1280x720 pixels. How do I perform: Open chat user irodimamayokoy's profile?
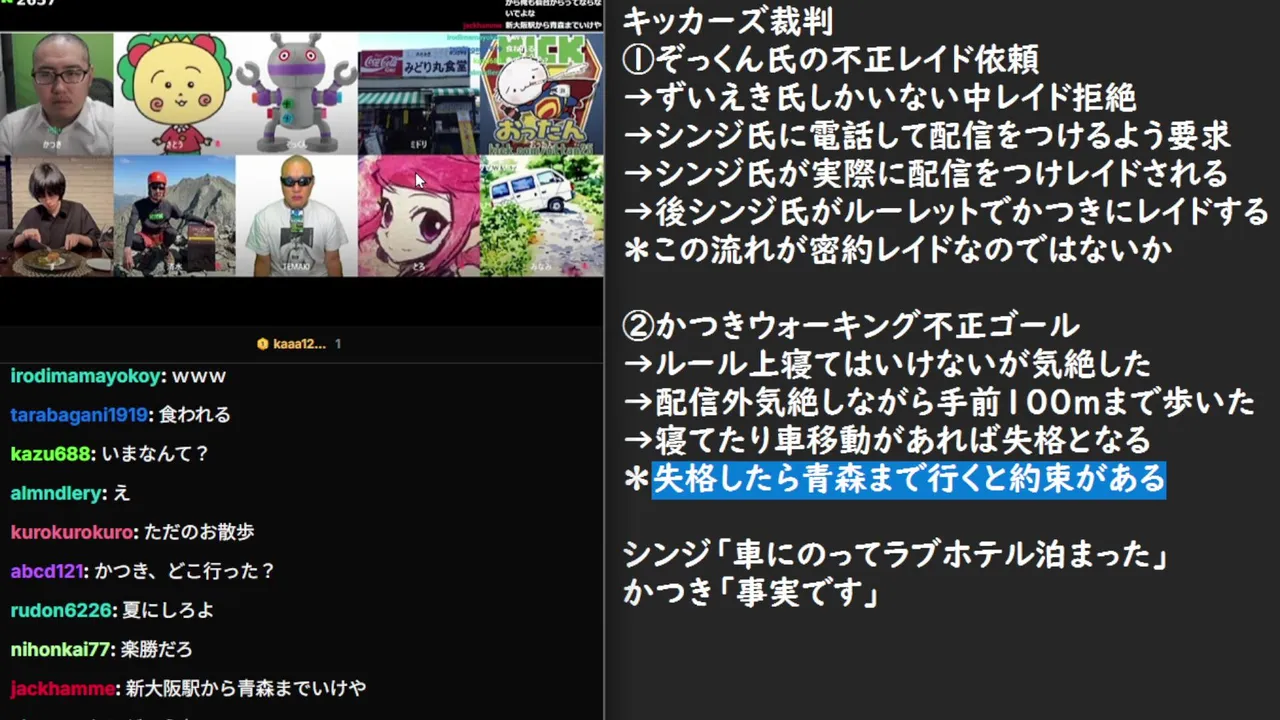click(x=85, y=377)
